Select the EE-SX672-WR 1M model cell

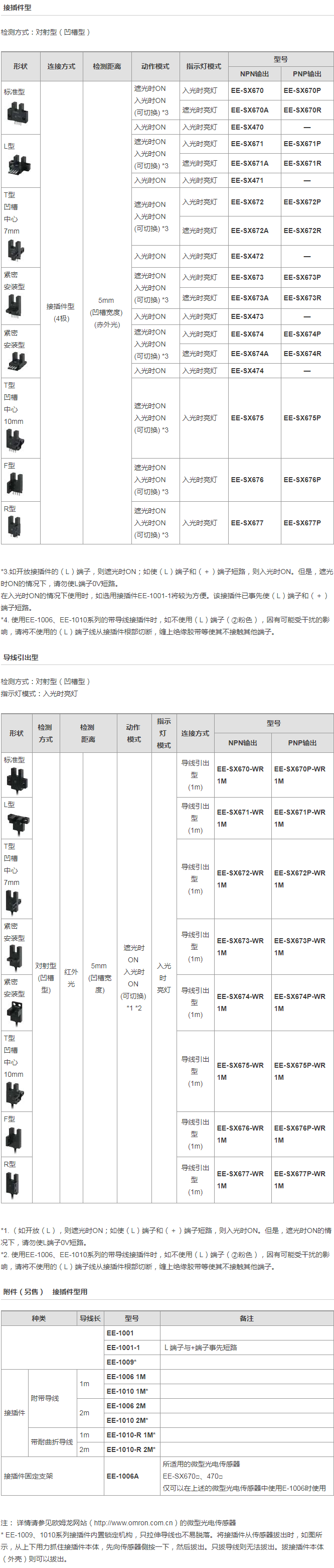(x=242, y=879)
